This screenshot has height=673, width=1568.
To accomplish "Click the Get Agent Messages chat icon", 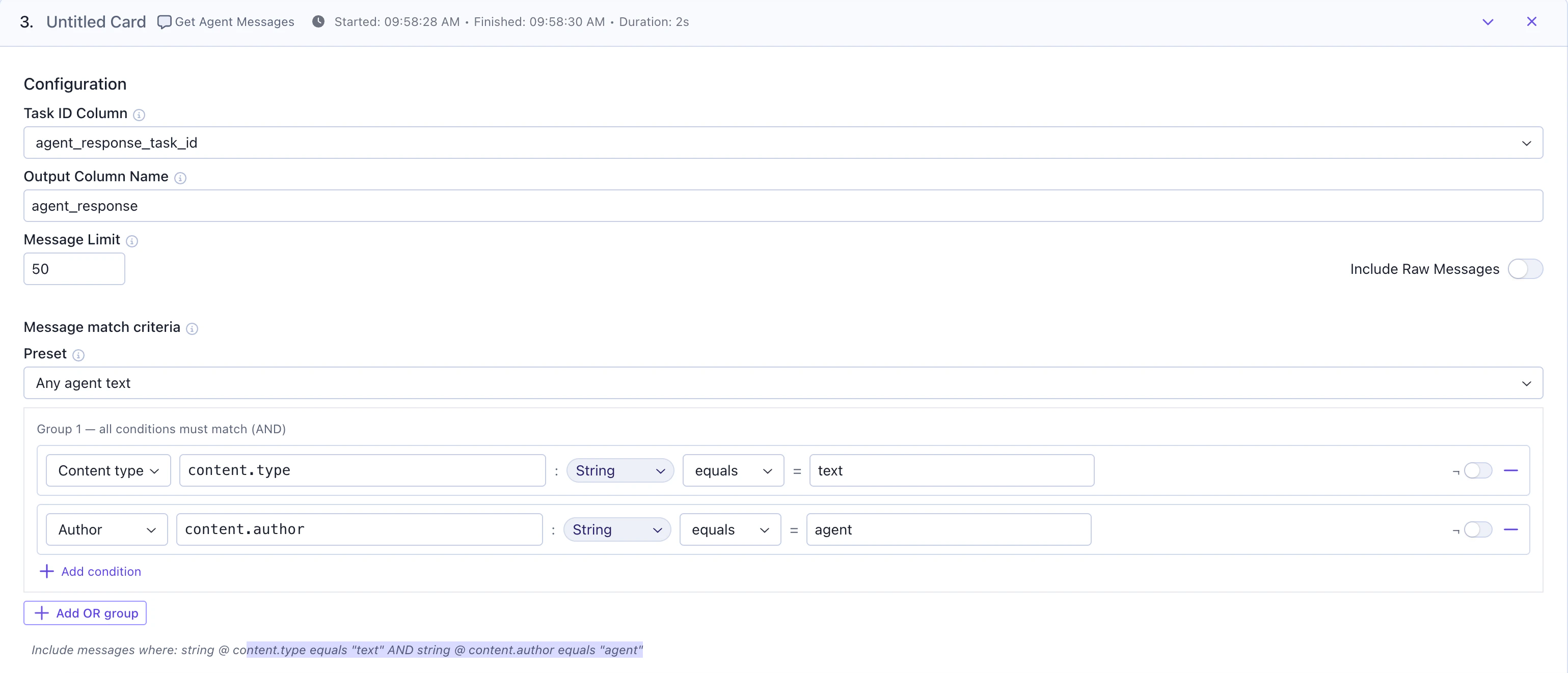I will click(164, 22).
